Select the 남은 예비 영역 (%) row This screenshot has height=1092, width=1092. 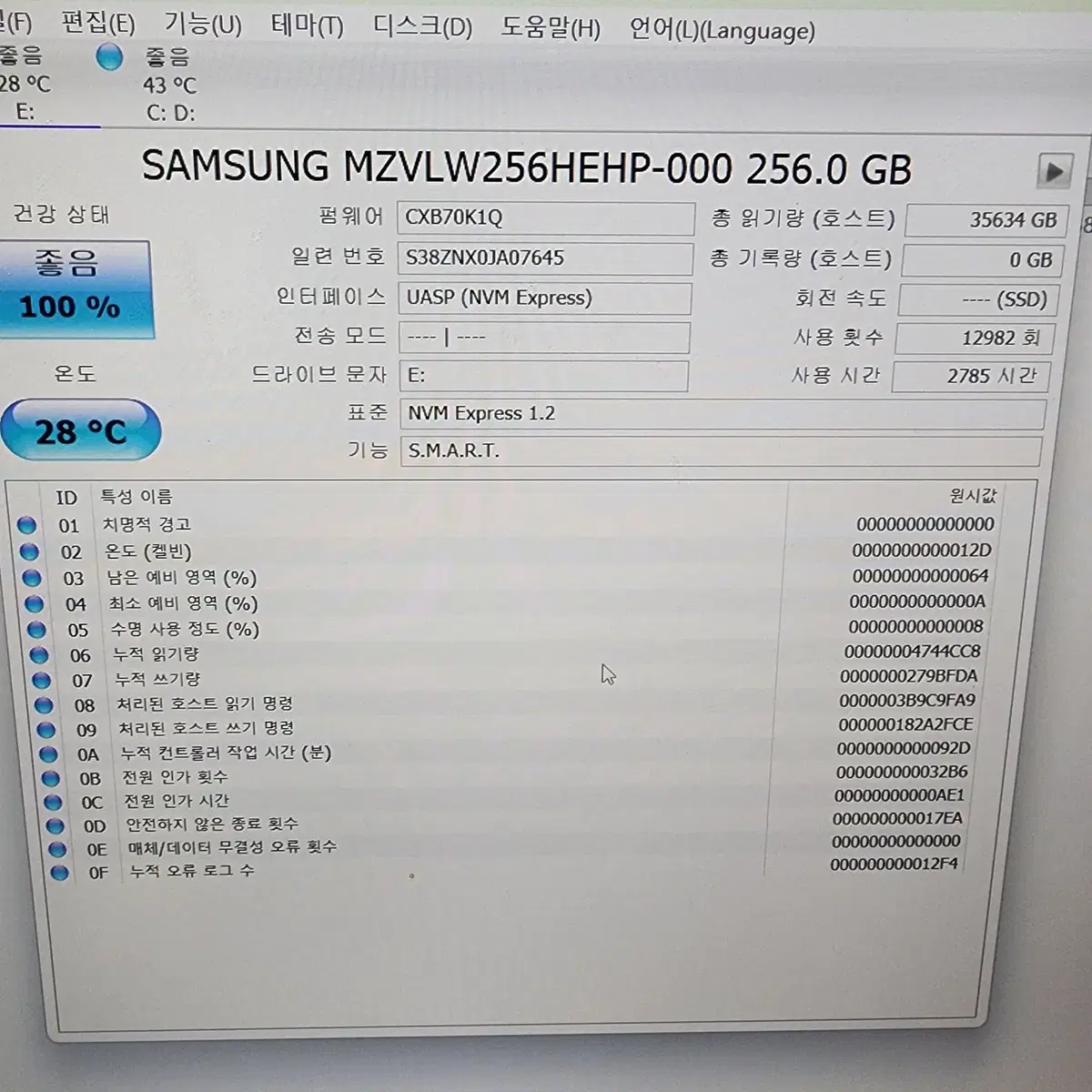[506, 577]
